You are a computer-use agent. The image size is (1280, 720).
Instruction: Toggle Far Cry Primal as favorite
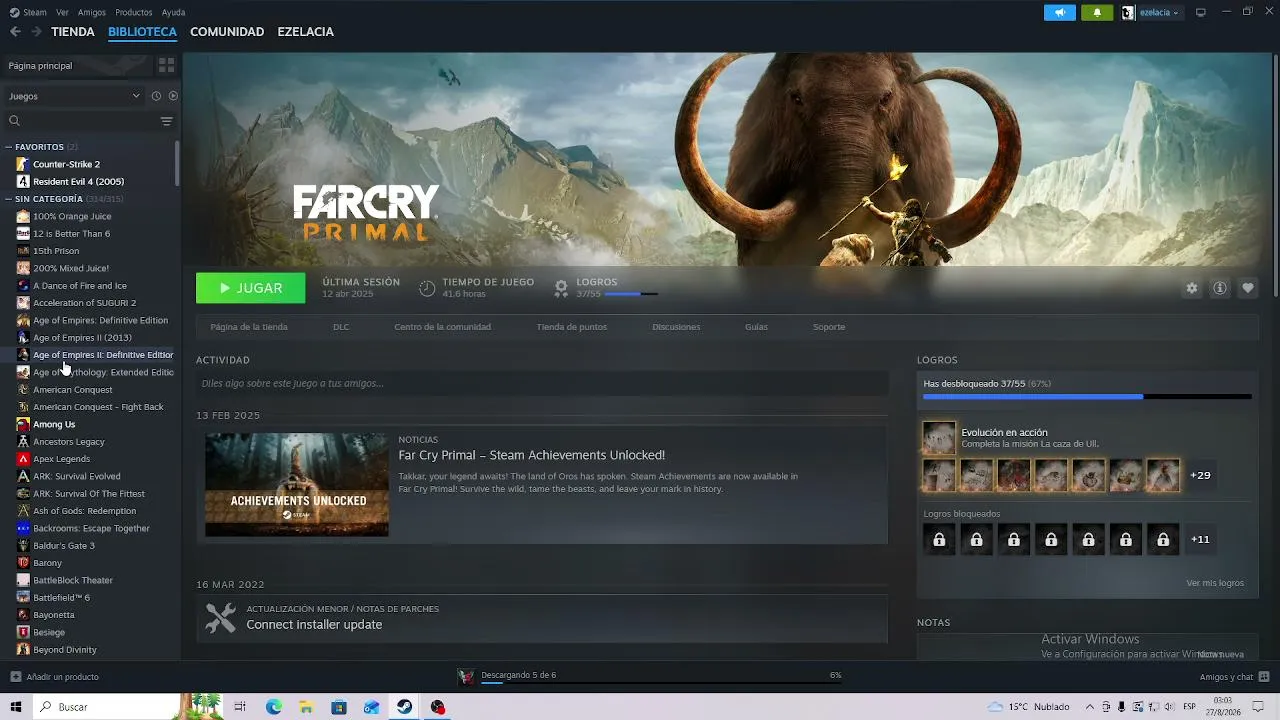pyautogui.click(x=1248, y=288)
